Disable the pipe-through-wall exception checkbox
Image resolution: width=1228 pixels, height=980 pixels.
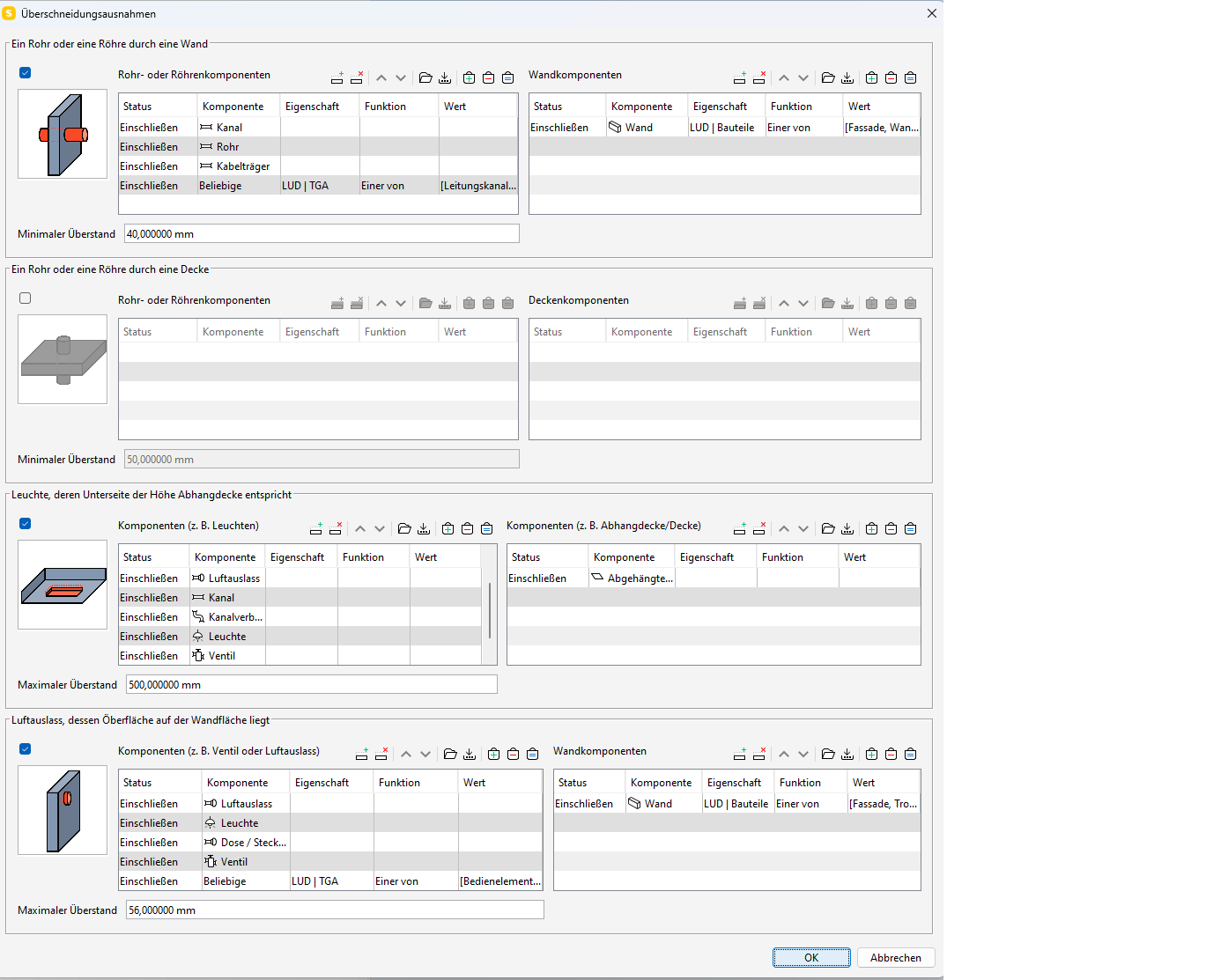click(26, 73)
